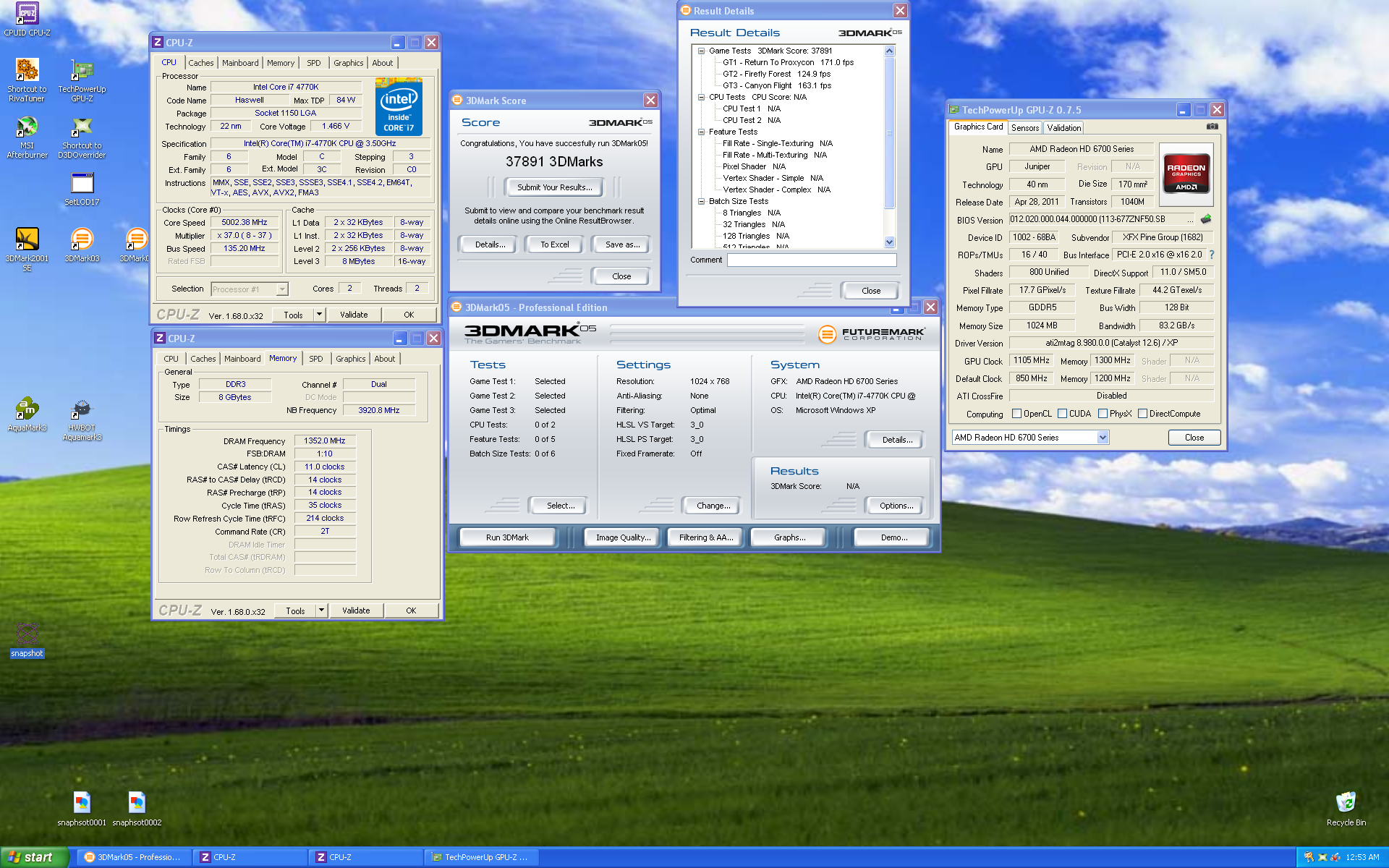
Task: Collapse the CPU Tests tree node
Action: [701, 97]
